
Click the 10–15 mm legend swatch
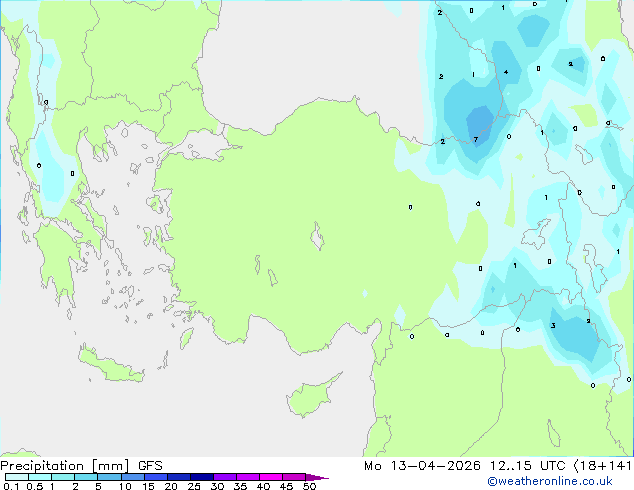tap(132, 477)
